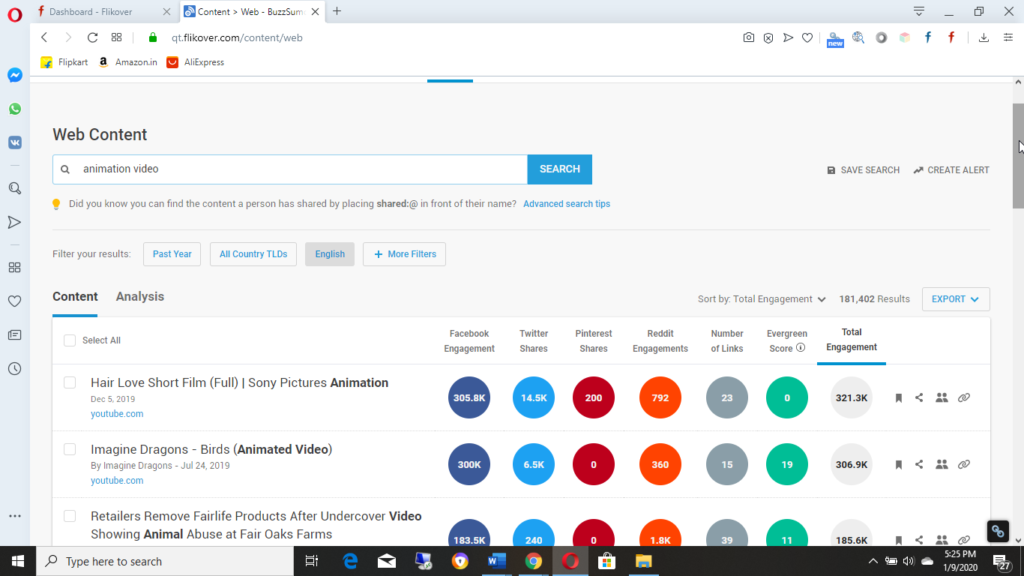Check the Select All checkbox
The image size is (1024, 576).
70,340
